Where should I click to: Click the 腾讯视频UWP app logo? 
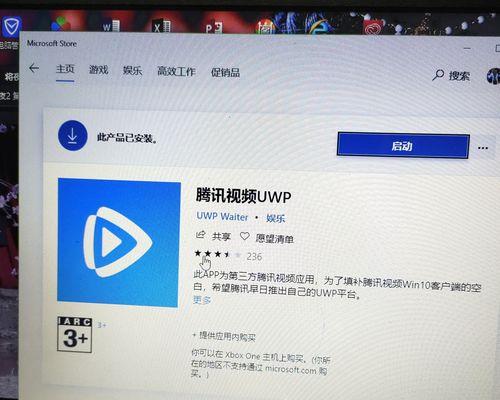[x=119, y=242]
